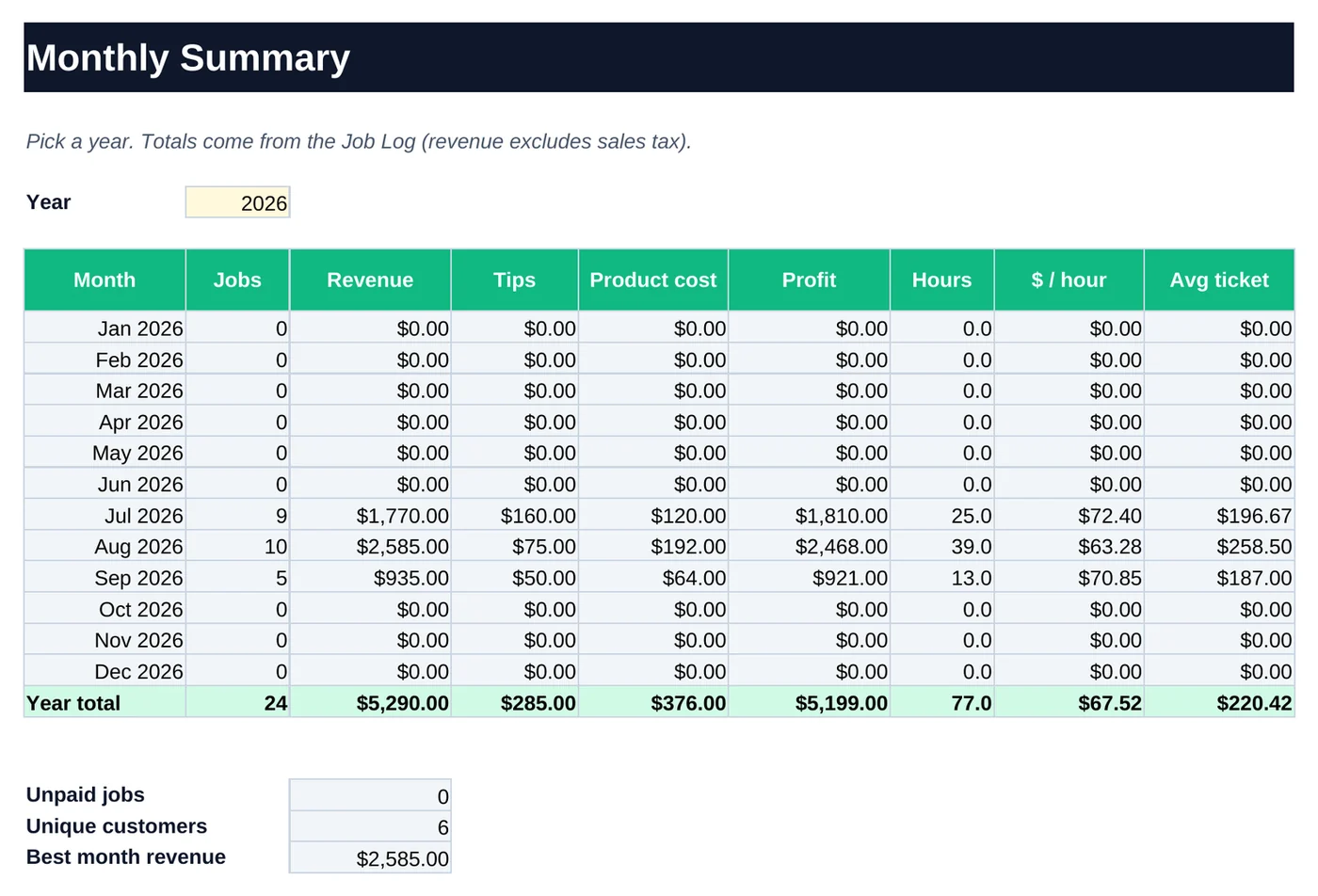Viewport: 1318px width, 896px height.
Task: Select the Year input cell showing 2026
Action: pyautogui.click(x=237, y=202)
